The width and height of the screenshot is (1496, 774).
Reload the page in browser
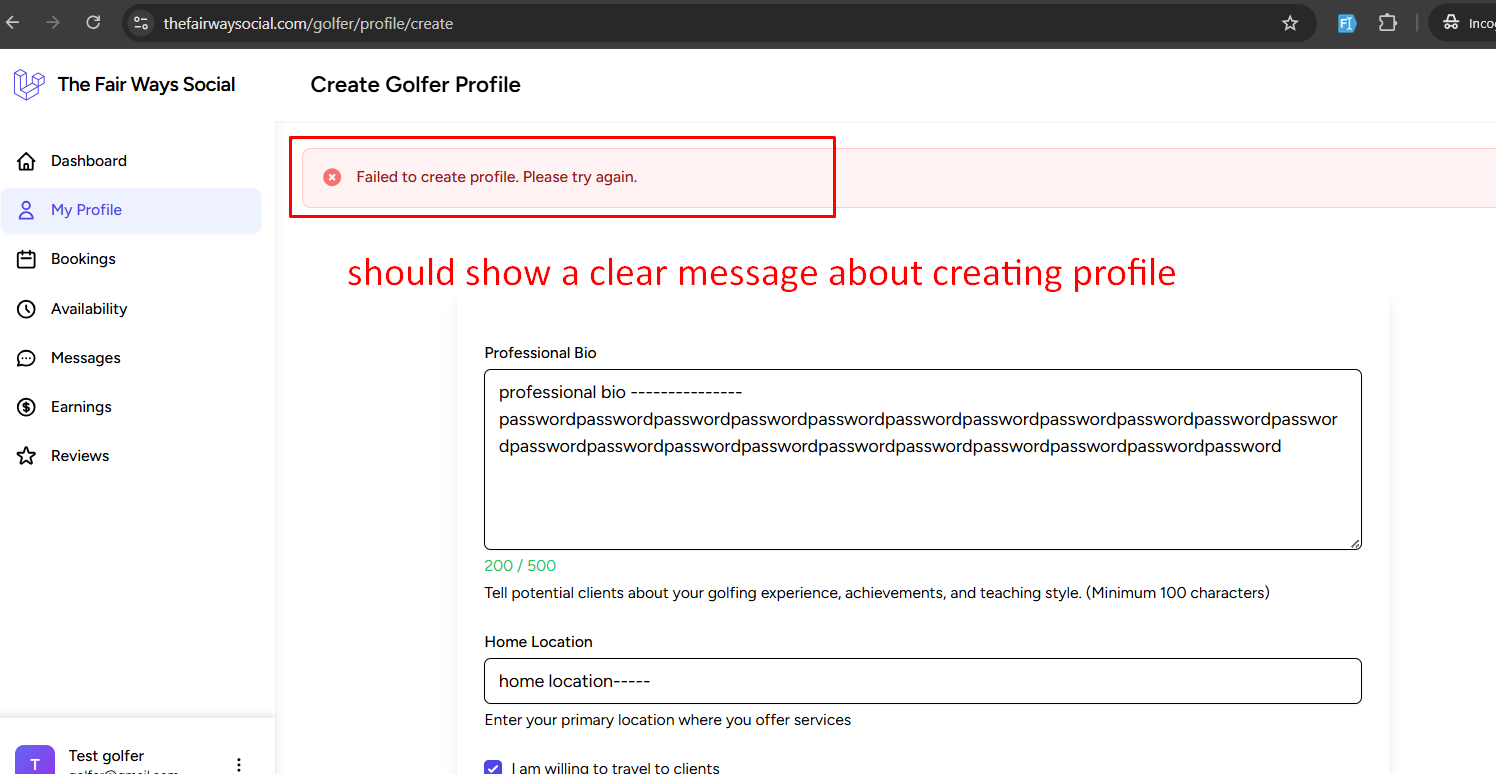[93, 23]
